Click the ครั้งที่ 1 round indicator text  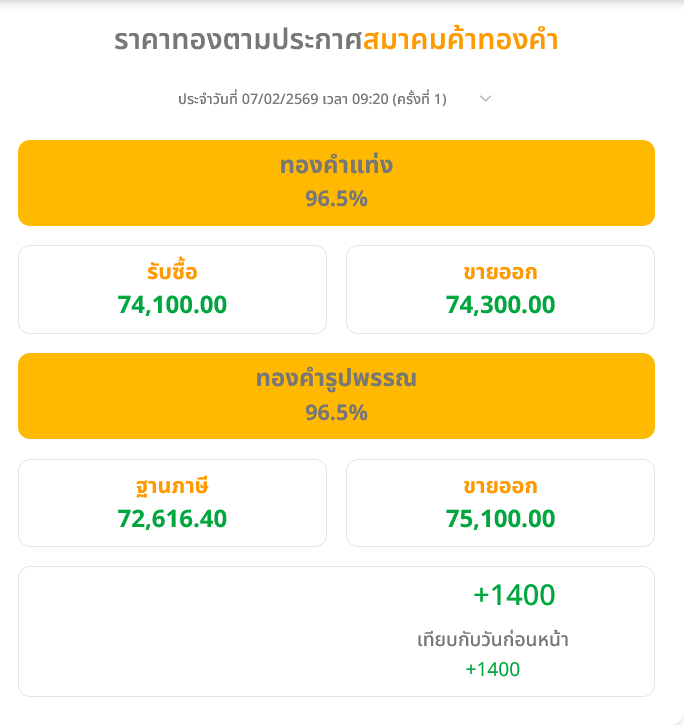(420, 99)
